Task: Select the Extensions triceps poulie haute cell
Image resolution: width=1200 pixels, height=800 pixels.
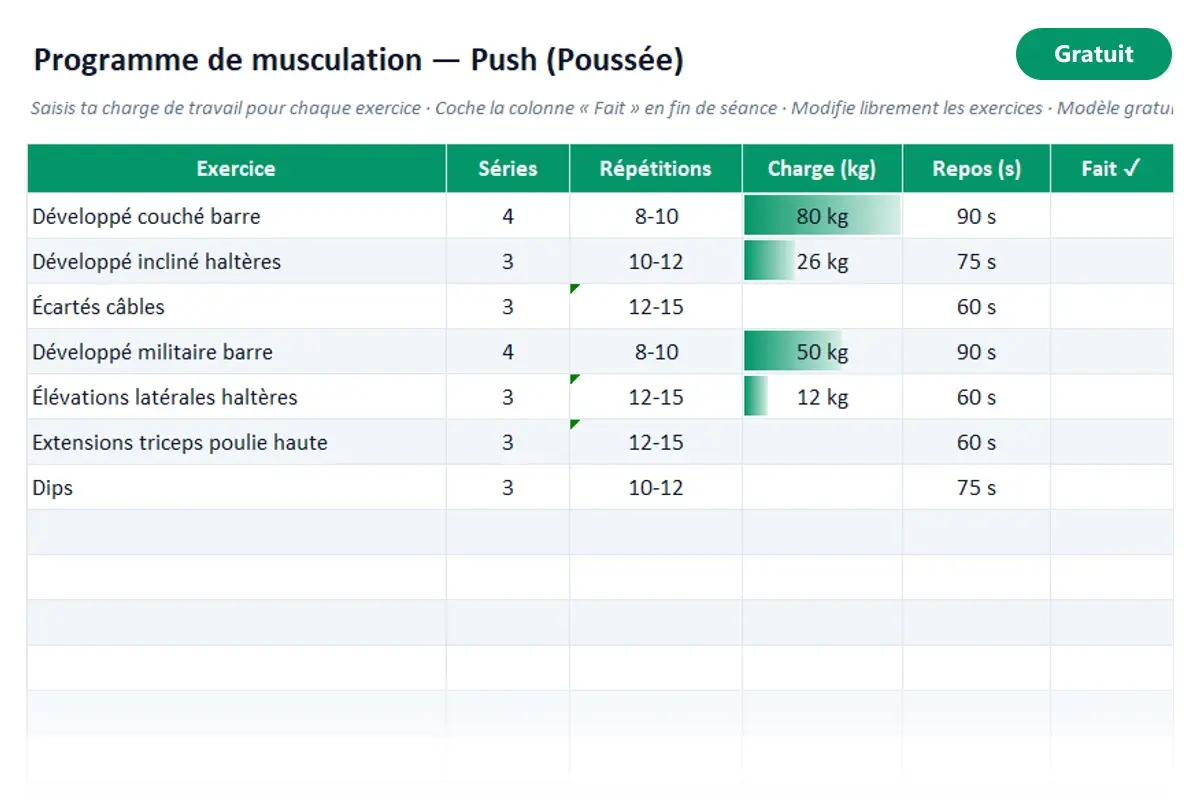Action: (236, 442)
